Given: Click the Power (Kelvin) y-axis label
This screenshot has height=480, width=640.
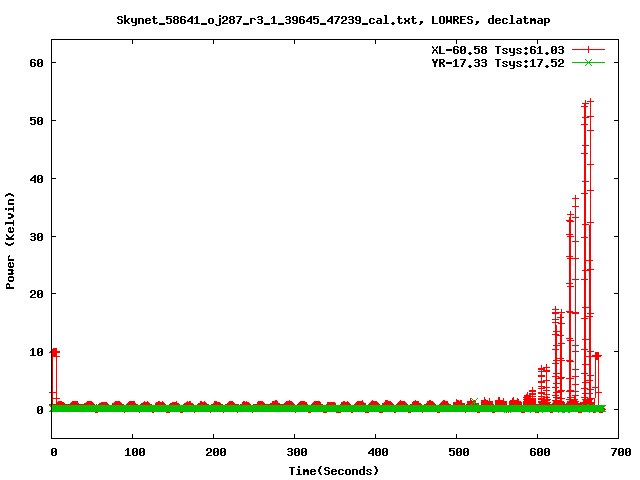Looking at the screenshot, I should [10, 241].
